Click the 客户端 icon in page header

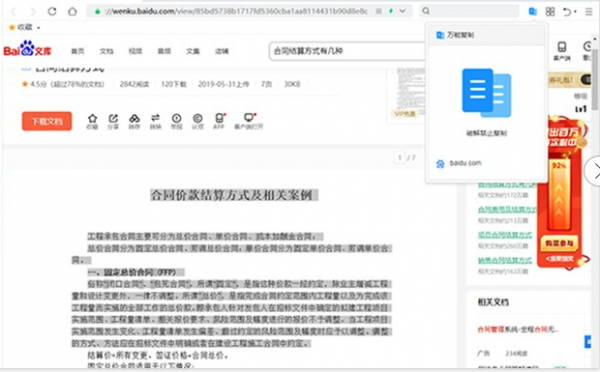click(x=562, y=51)
